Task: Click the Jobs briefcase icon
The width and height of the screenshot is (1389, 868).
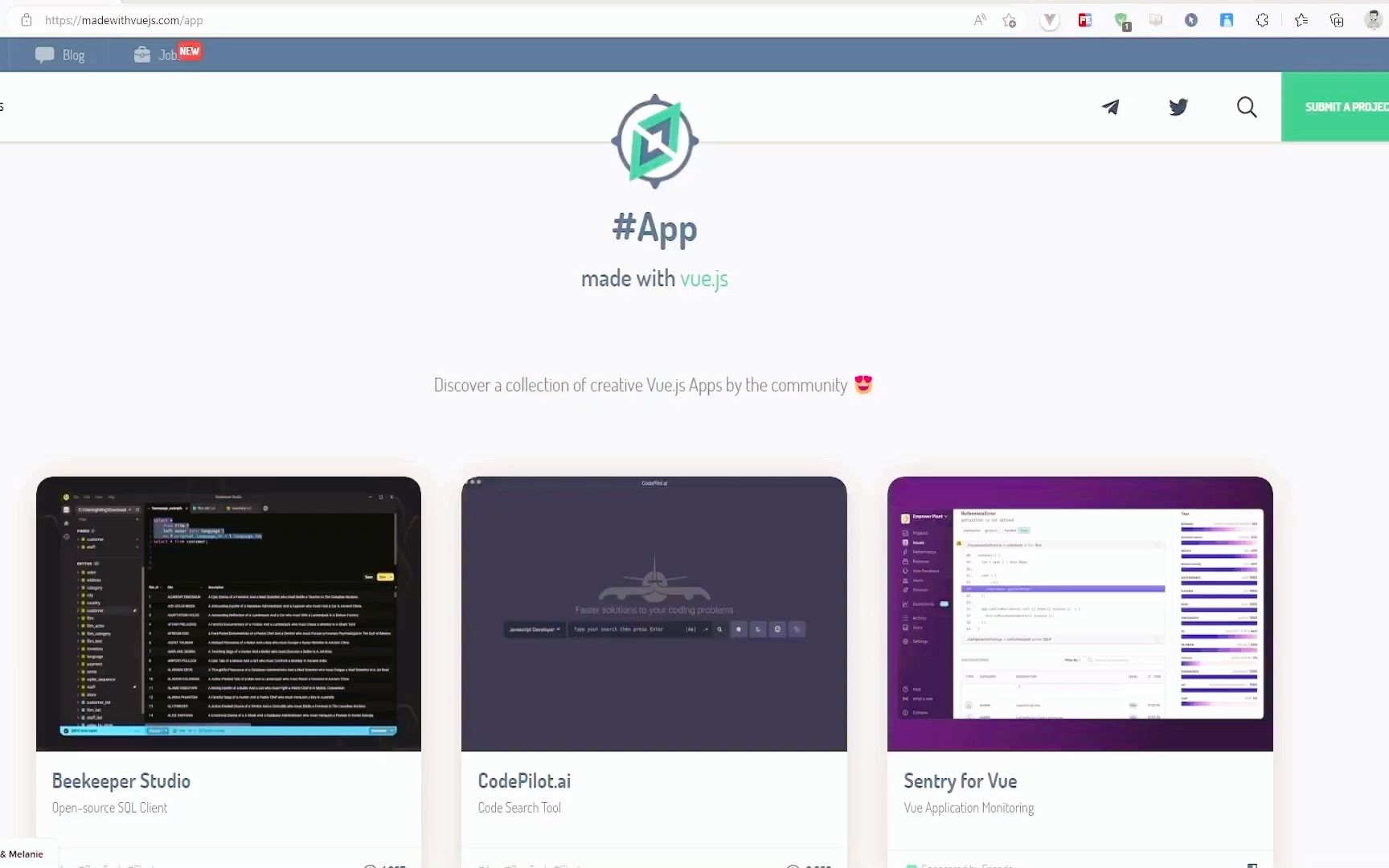Action: pyautogui.click(x=142, y=55)
